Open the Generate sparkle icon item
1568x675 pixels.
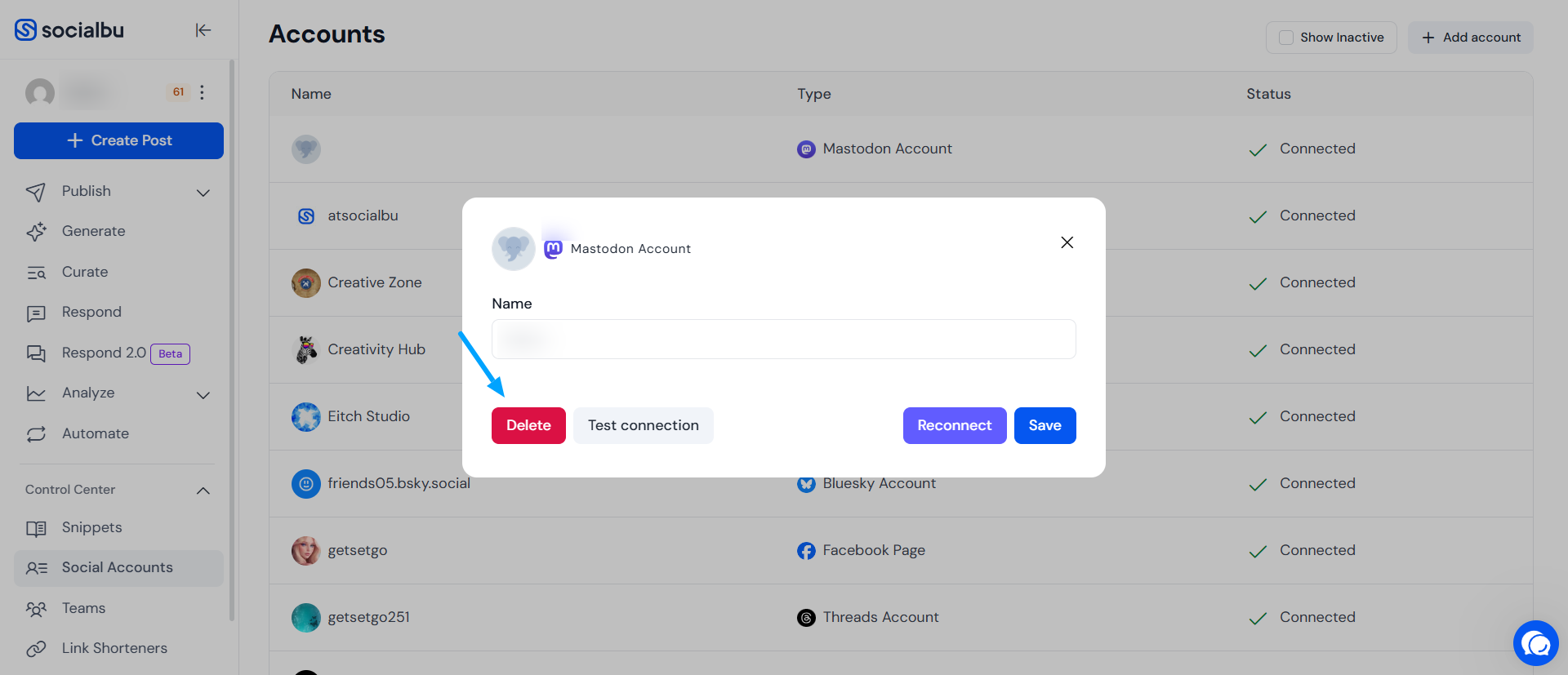coord(36,232)
